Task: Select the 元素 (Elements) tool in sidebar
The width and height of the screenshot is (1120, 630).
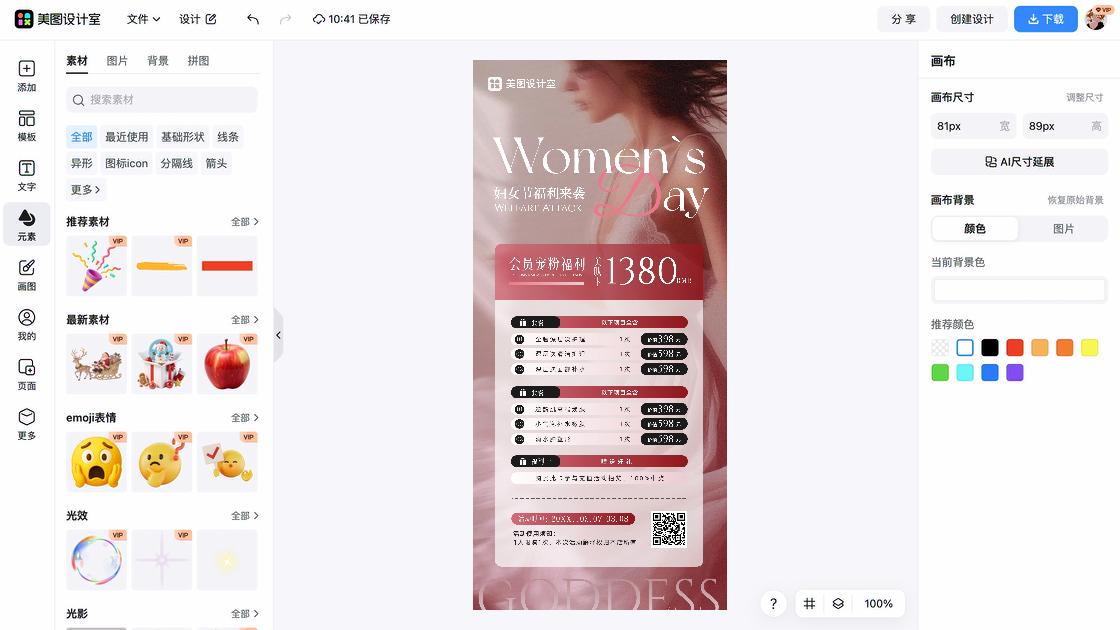Action: click(27, 224)
